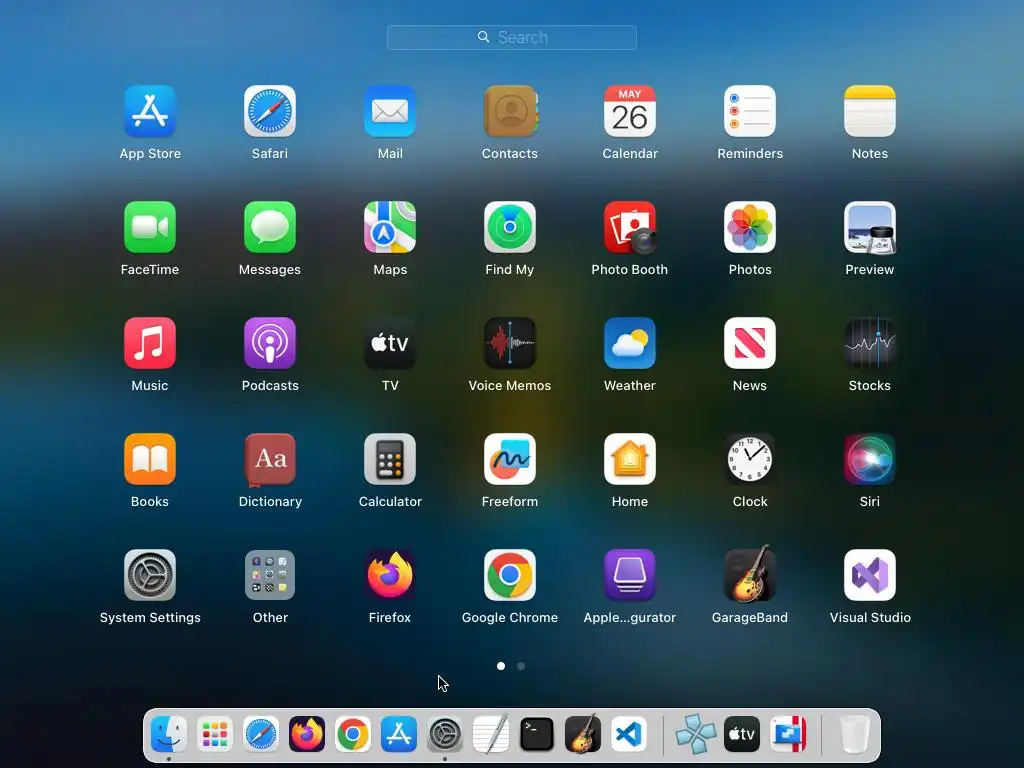The image size is (1024, 768).
Task: Open GarageBand from the Launchpad grid
Action: point(750,574)
